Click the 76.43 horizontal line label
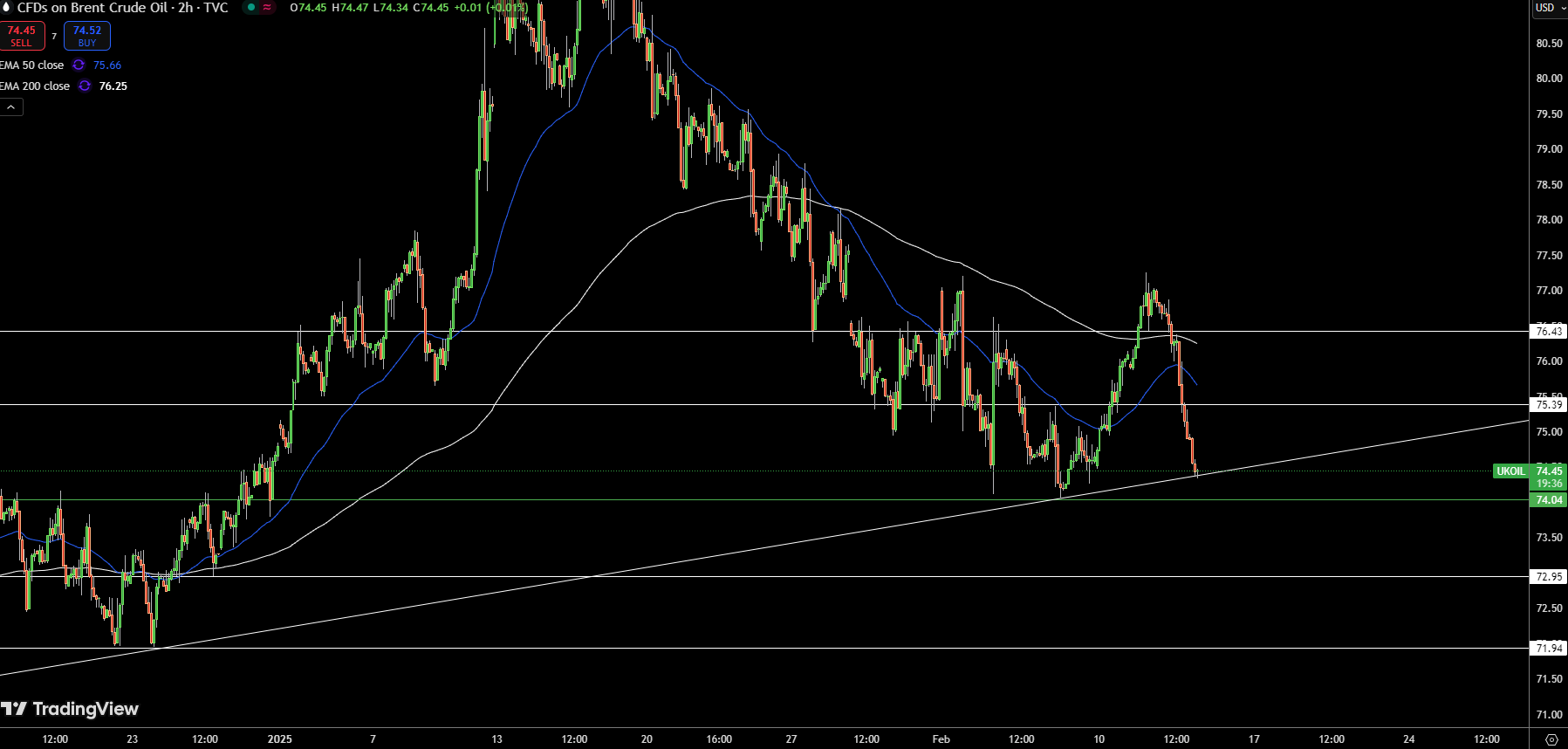Viewport: 1568px width, 749px height. [x=1549, y=331]
